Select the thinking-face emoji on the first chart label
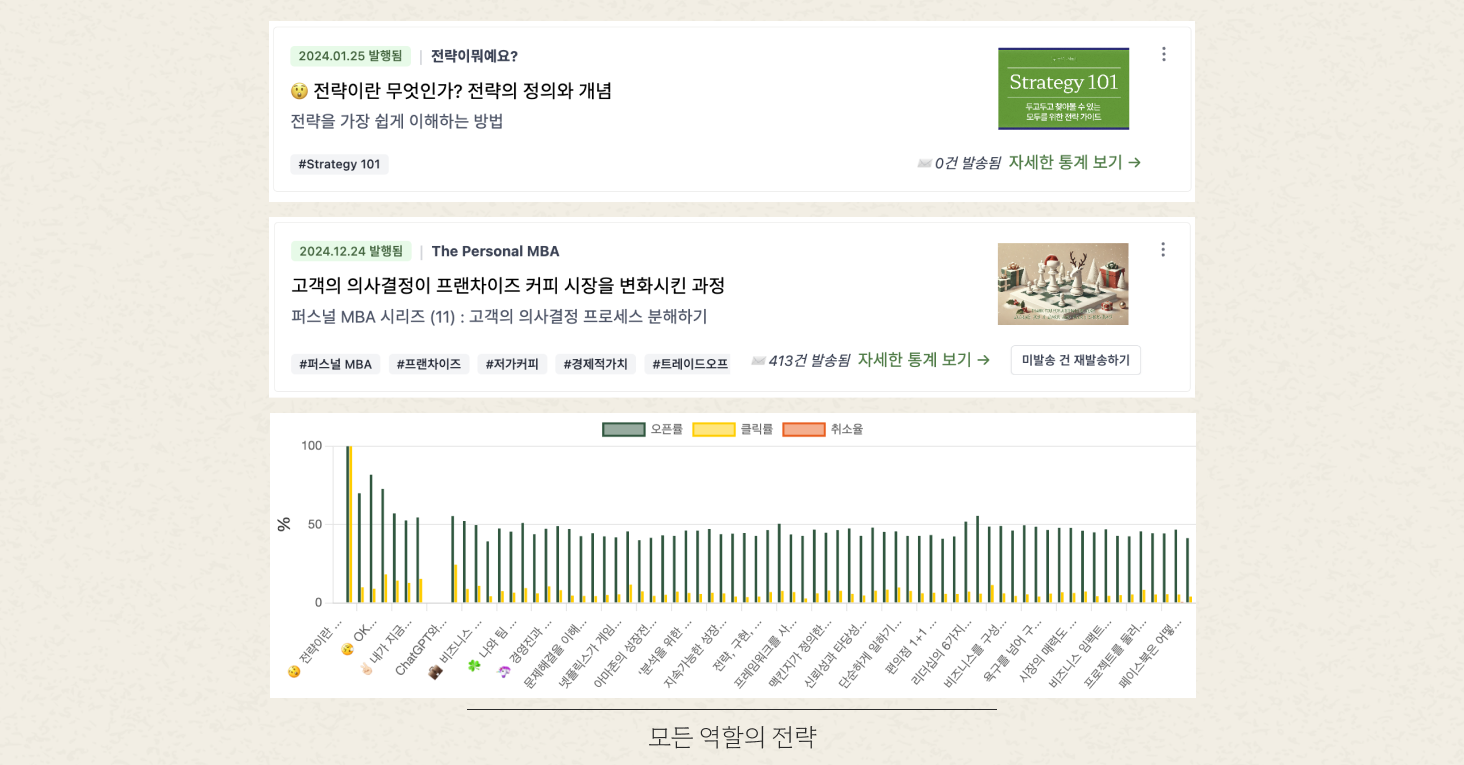The image size is (1464, 765). pos(292,672)
